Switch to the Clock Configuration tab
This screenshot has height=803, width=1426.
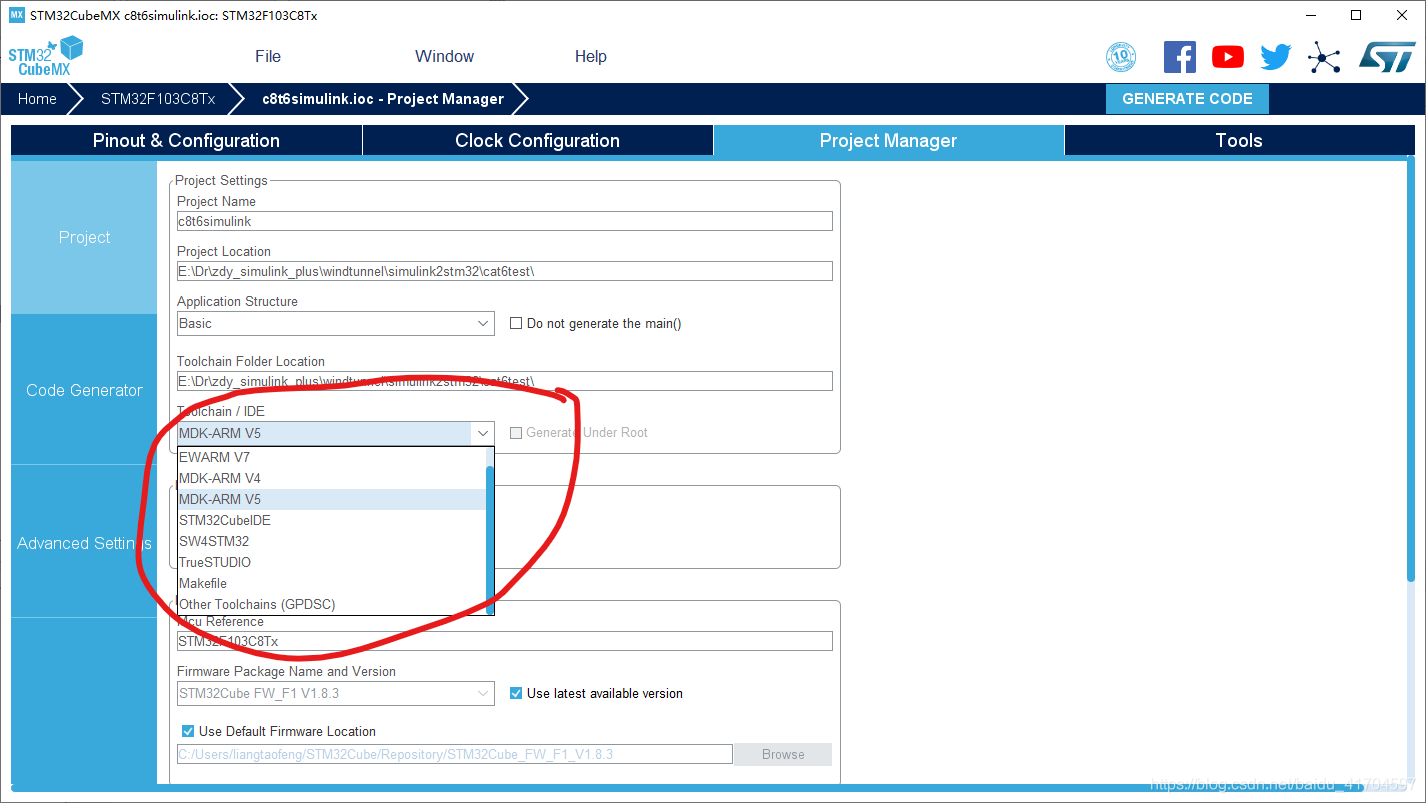pyautogui.click(x=537, y=141)
